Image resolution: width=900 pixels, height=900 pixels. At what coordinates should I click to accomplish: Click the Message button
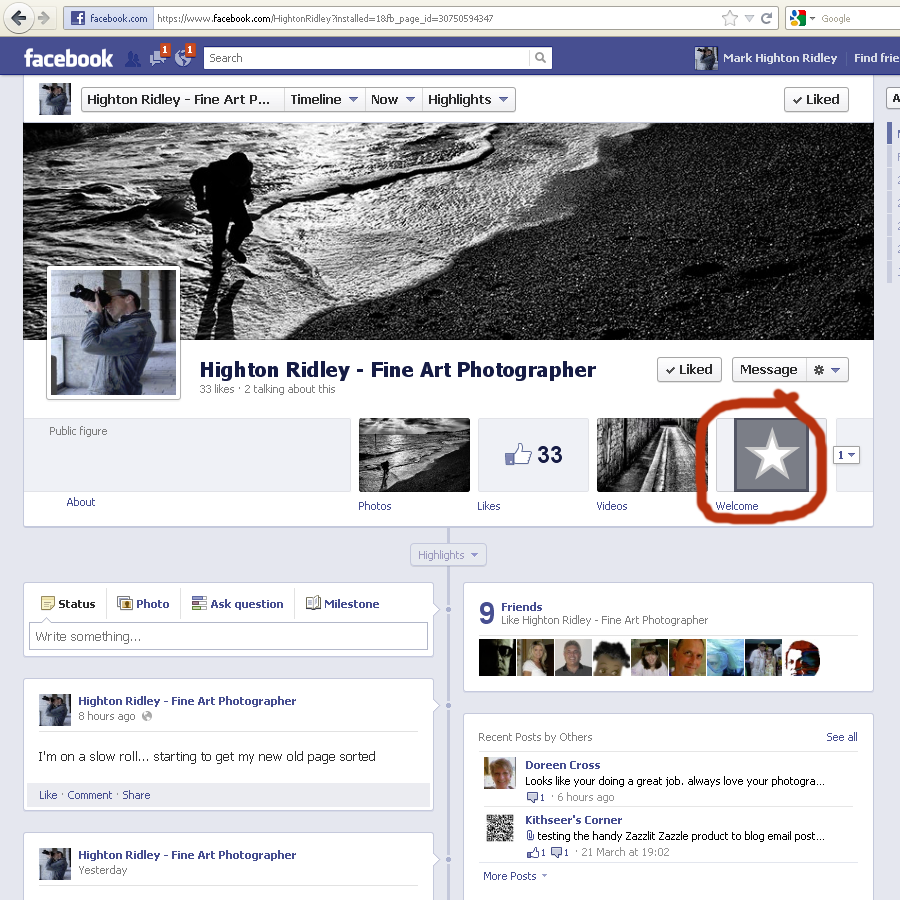769,370
